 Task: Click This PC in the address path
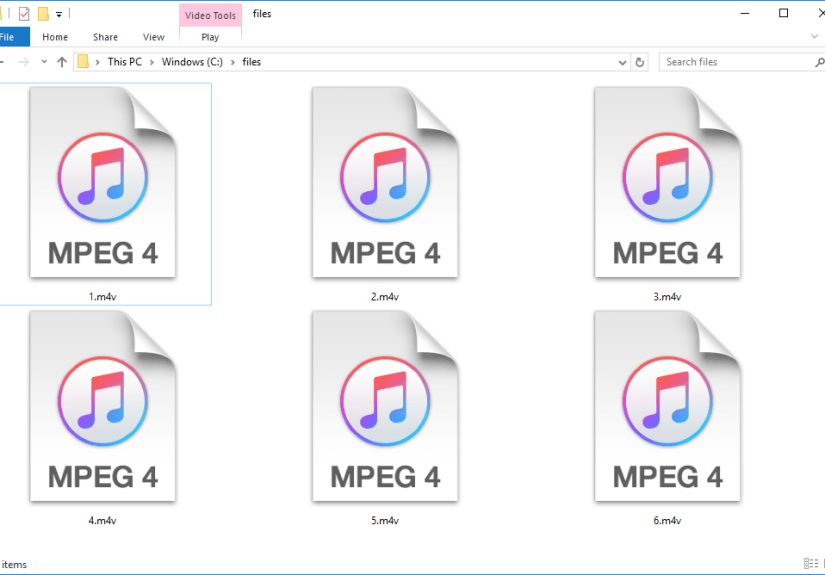(125, 62)
